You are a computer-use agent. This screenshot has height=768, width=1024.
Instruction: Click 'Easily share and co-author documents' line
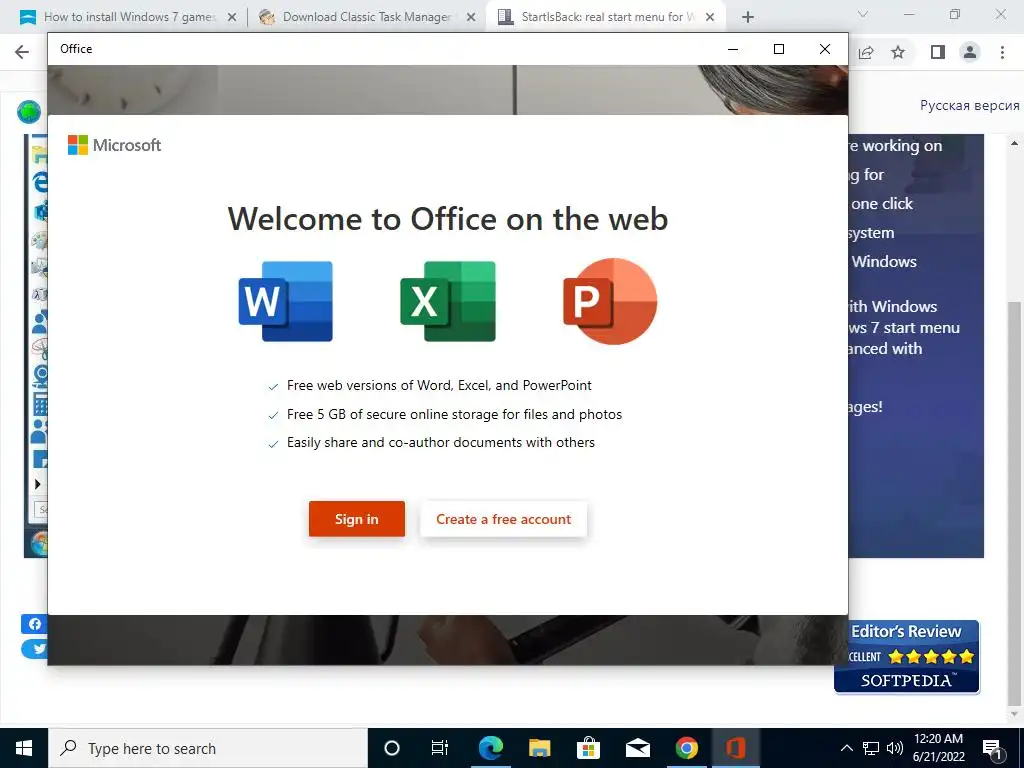(441, 442)
